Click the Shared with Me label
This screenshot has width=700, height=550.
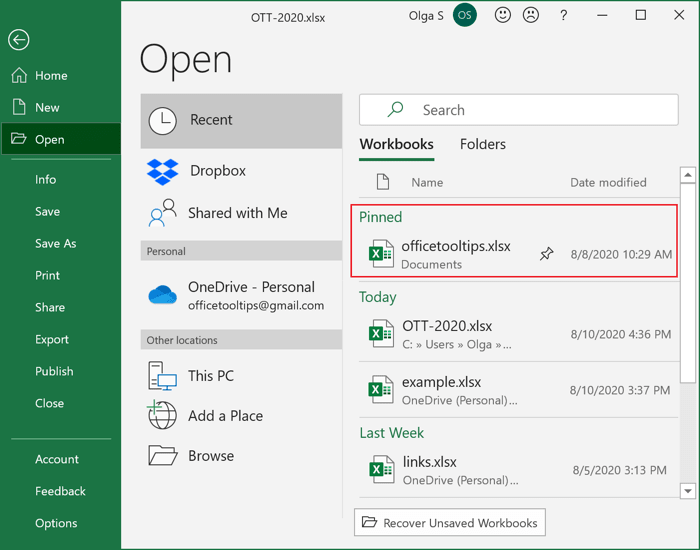[238, 213]
